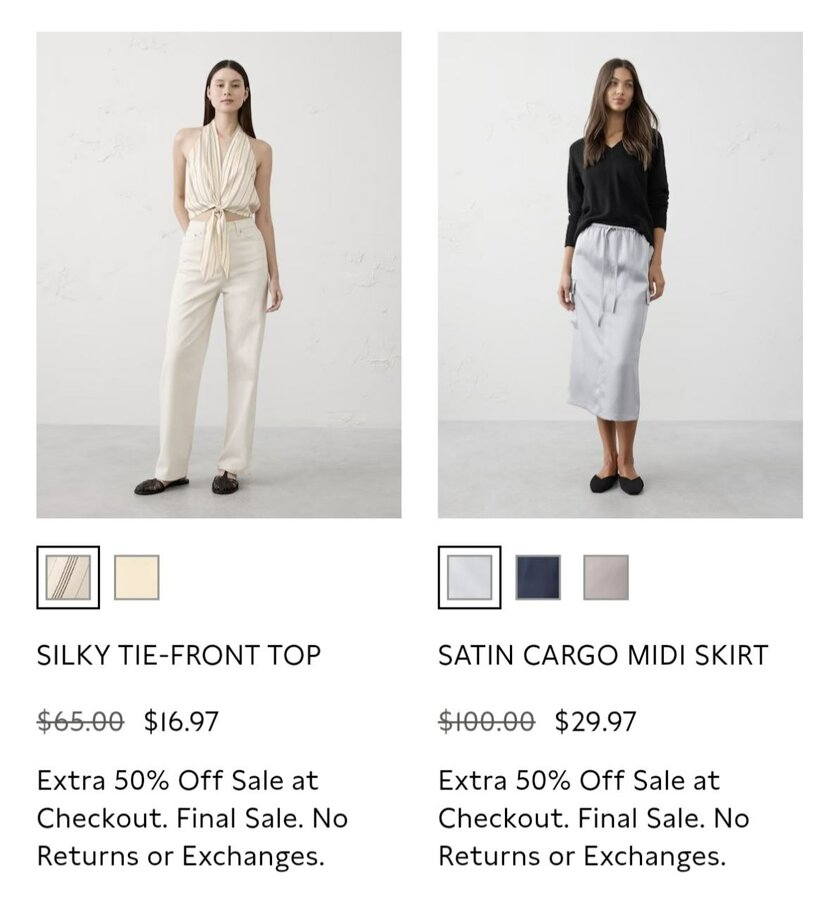Click the Extra 50% Off text under the top

pyautogui.click(x=128, y=781)
